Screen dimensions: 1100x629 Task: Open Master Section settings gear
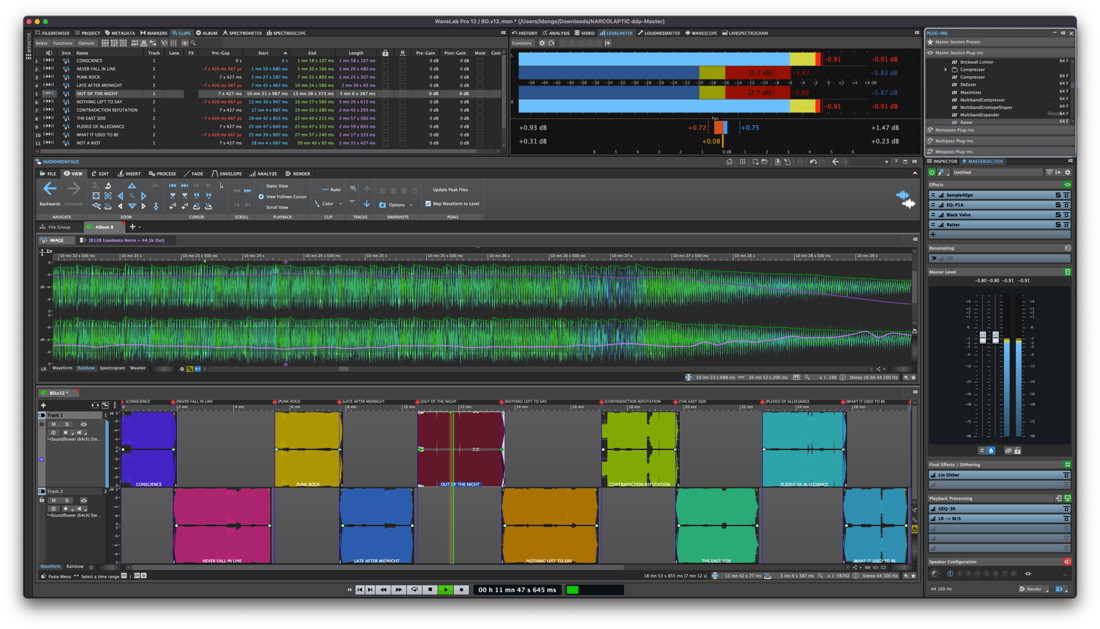click(x=1067, y=172)
